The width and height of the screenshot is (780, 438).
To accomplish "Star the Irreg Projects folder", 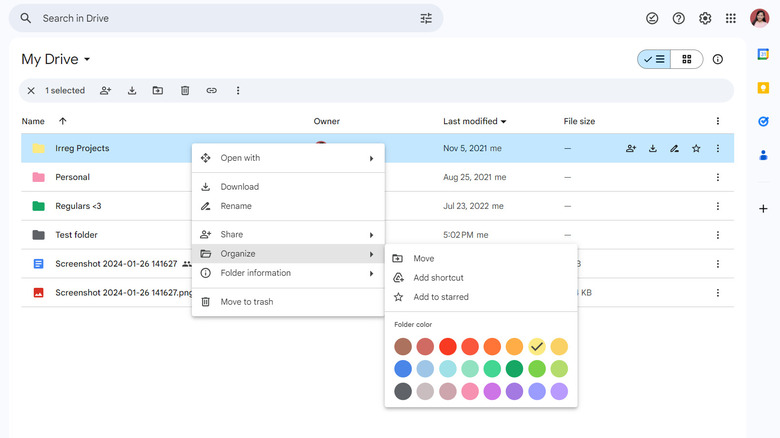I will click(x=696, y=148).
